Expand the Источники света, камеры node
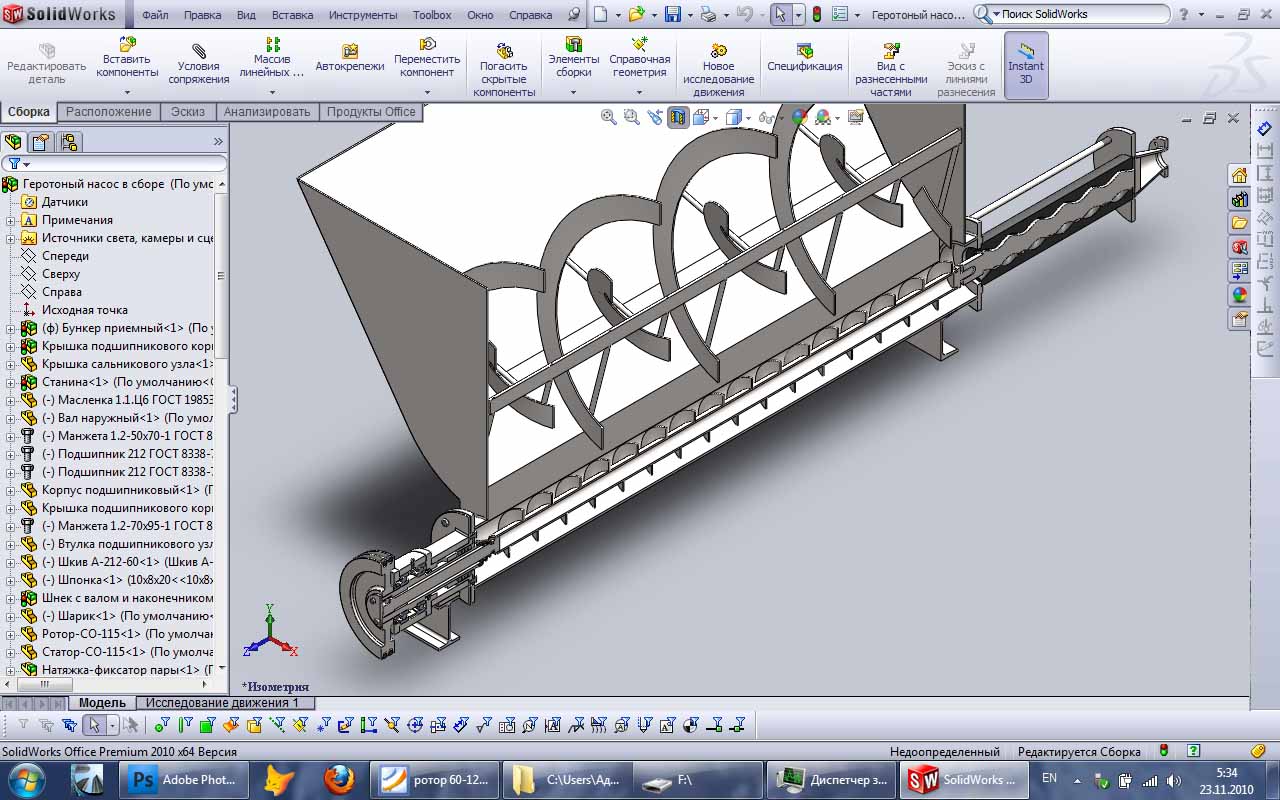 point(10,238)
